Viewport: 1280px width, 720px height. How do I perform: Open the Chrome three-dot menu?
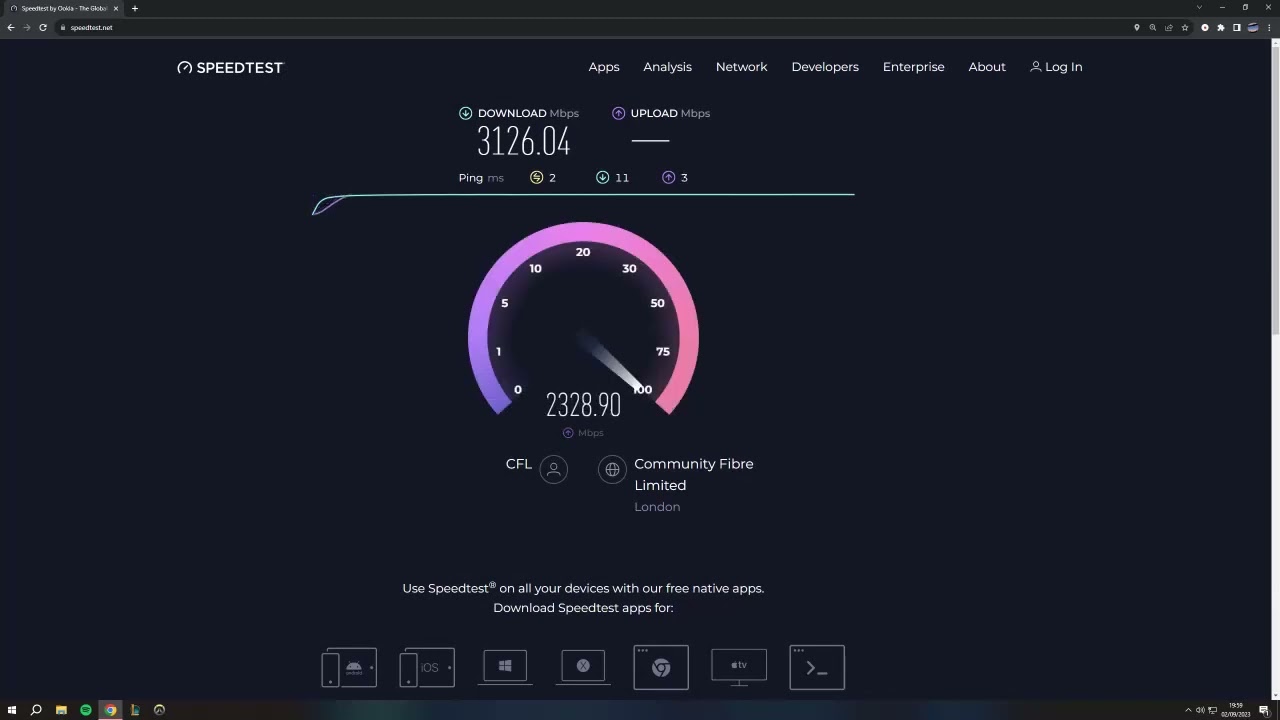pos(1269,27)
